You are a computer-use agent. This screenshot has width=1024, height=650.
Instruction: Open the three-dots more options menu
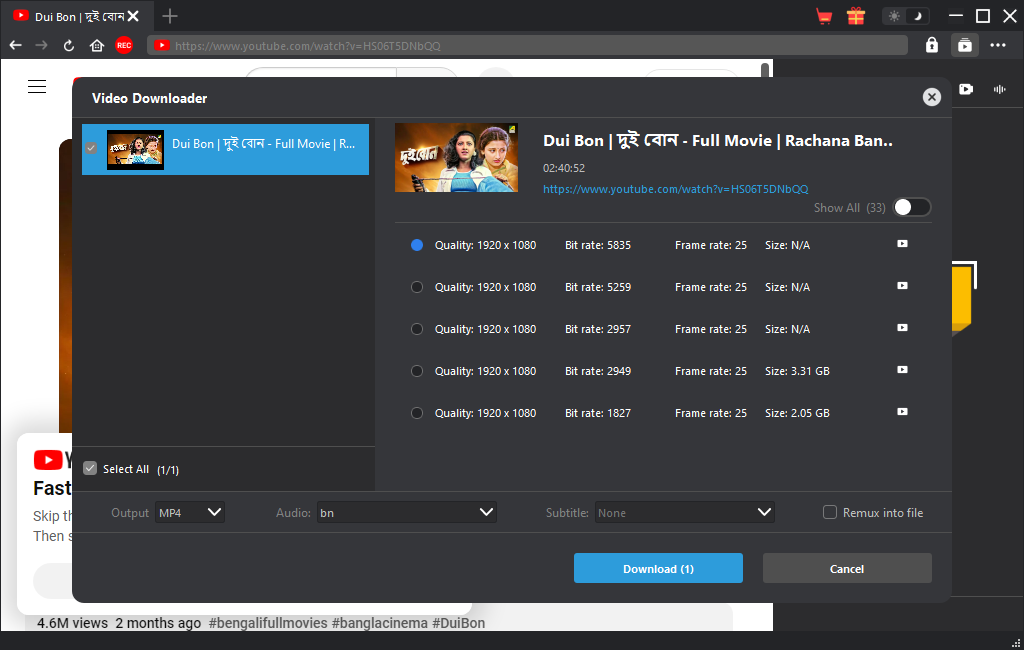[998, 45]
